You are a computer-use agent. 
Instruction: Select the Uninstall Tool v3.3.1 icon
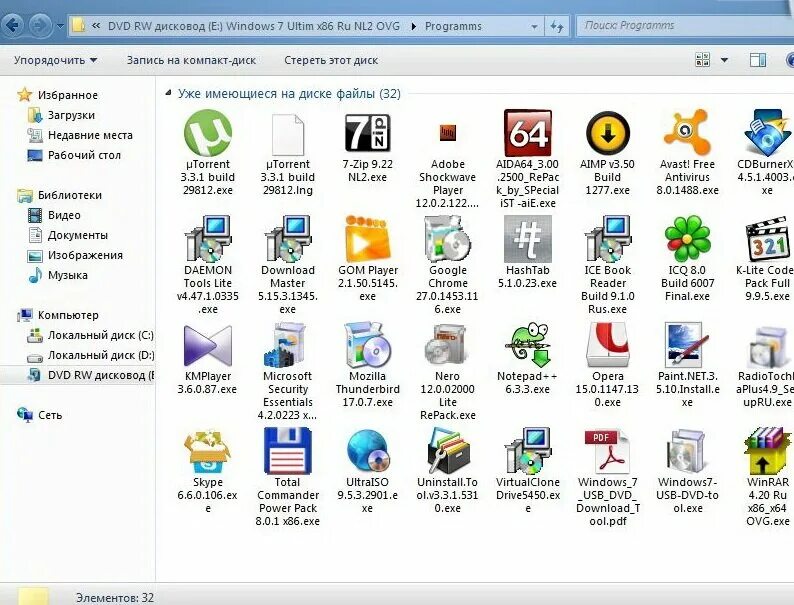pos(448,451)
